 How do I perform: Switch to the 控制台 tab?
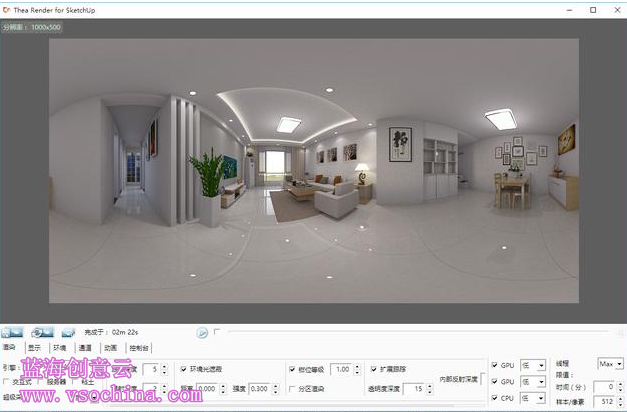click(x=139, y=348)
